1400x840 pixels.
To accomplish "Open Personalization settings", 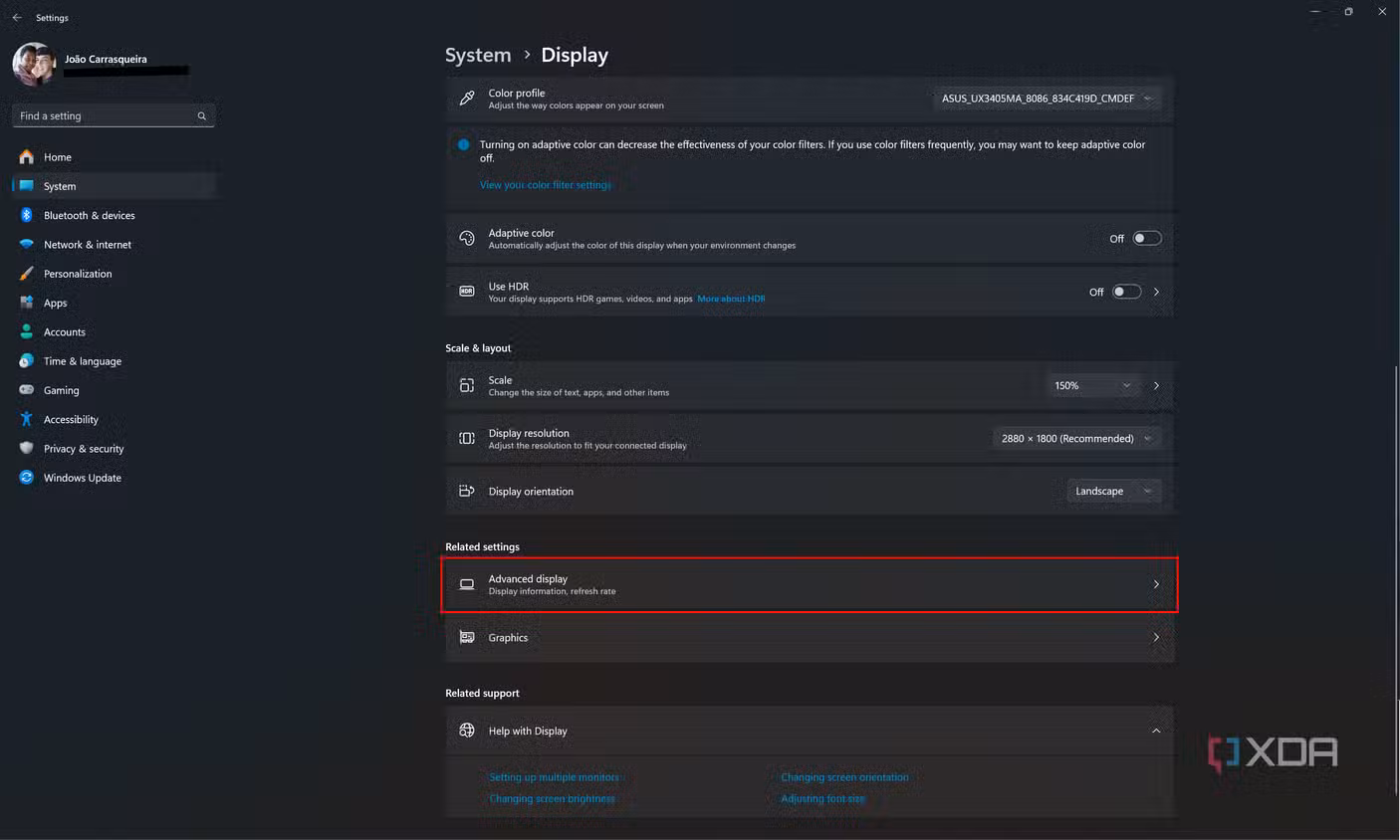I will (x=115, y=274).
